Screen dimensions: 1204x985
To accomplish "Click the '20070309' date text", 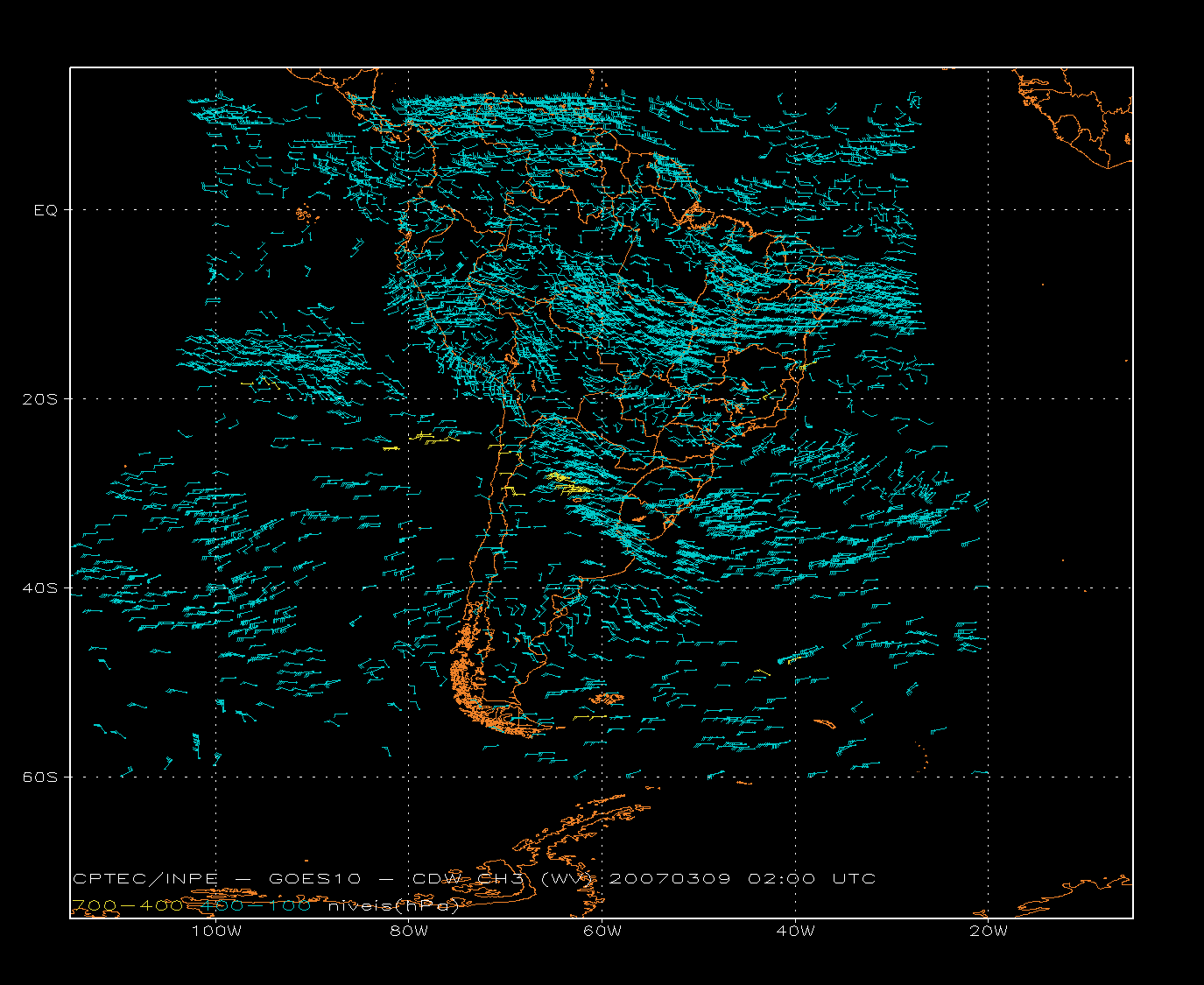I will pos(668,879).
